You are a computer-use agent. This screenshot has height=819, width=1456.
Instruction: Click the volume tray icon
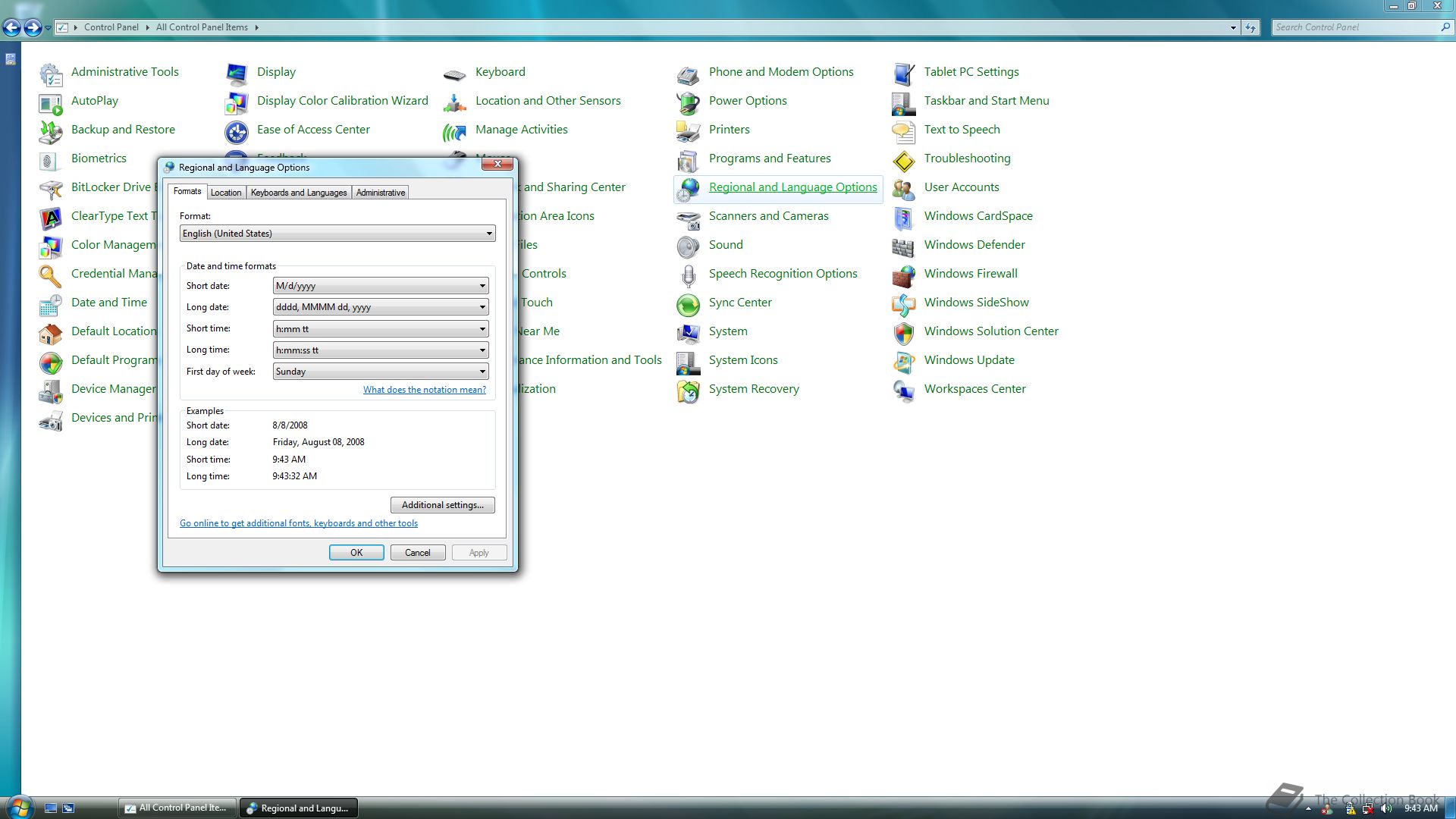tap(1386, 808)
